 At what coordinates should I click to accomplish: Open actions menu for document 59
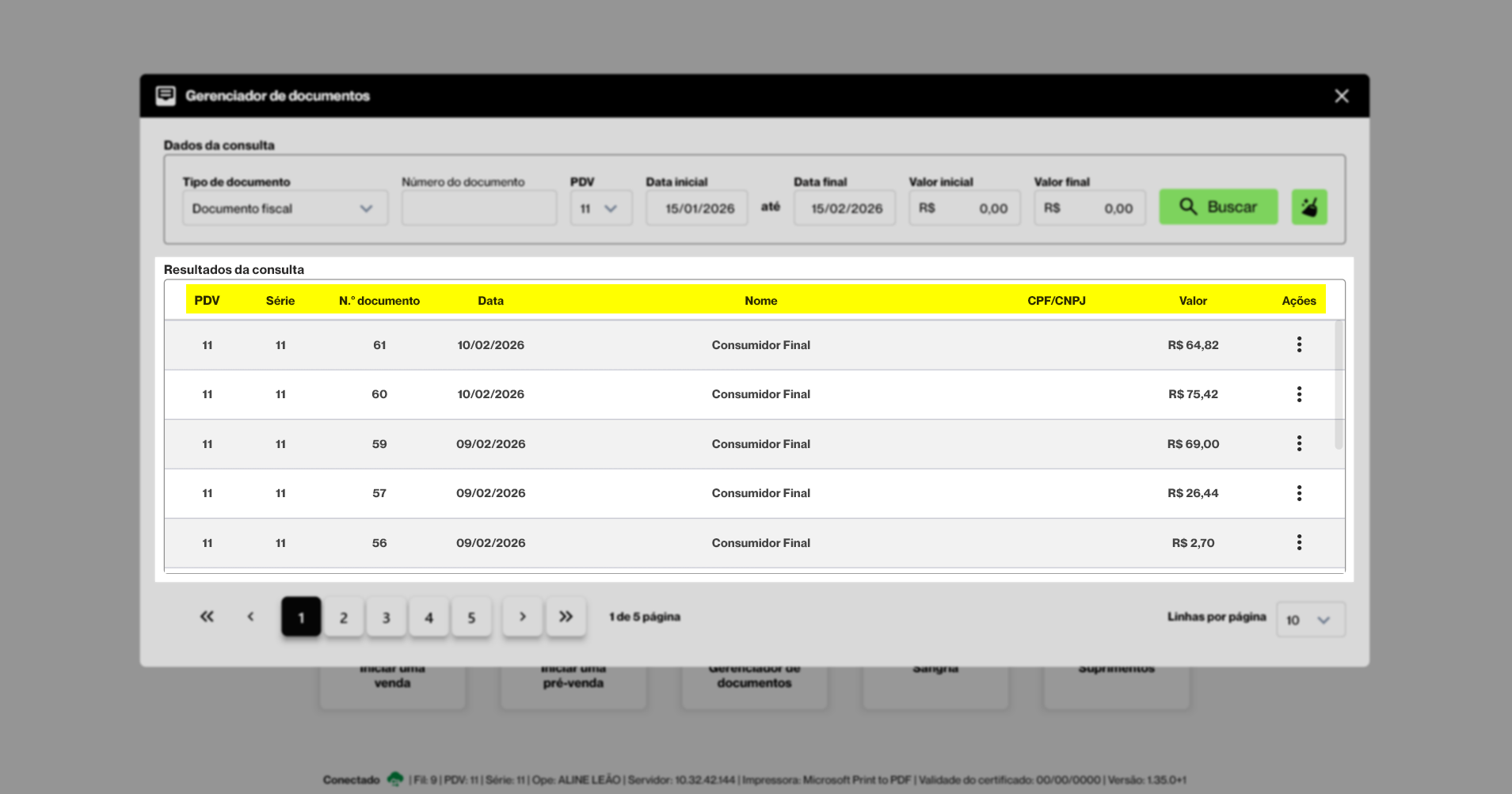(x=1299, y=443)
